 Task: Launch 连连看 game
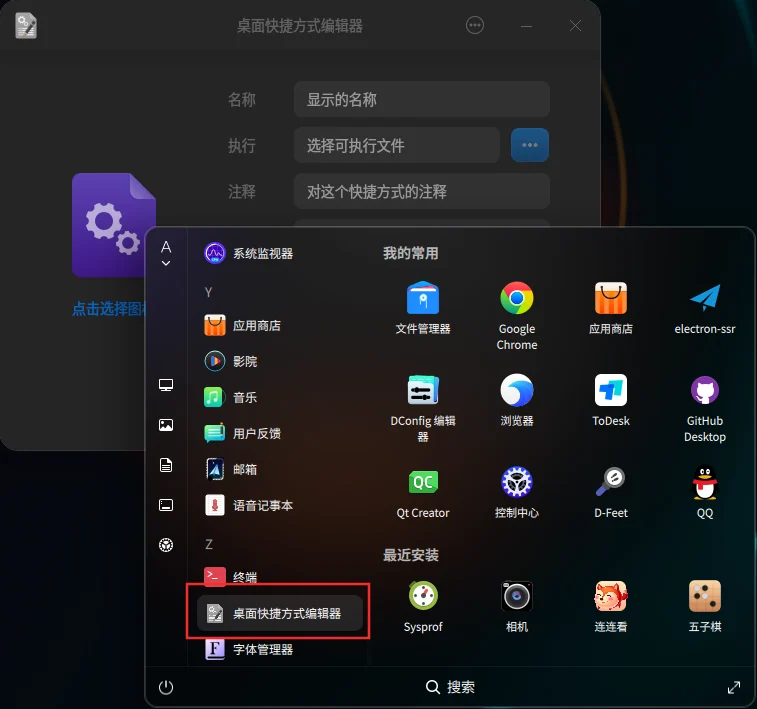click(611, 606)
